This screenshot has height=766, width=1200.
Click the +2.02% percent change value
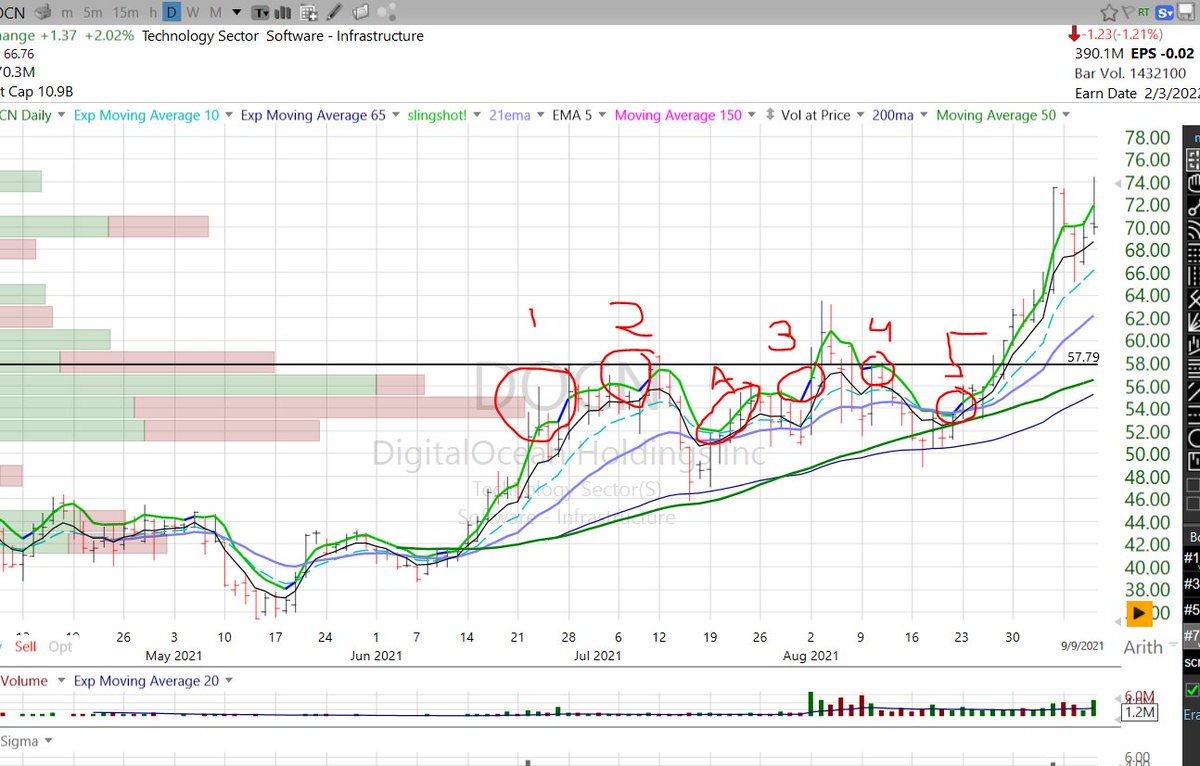(108, 36)
